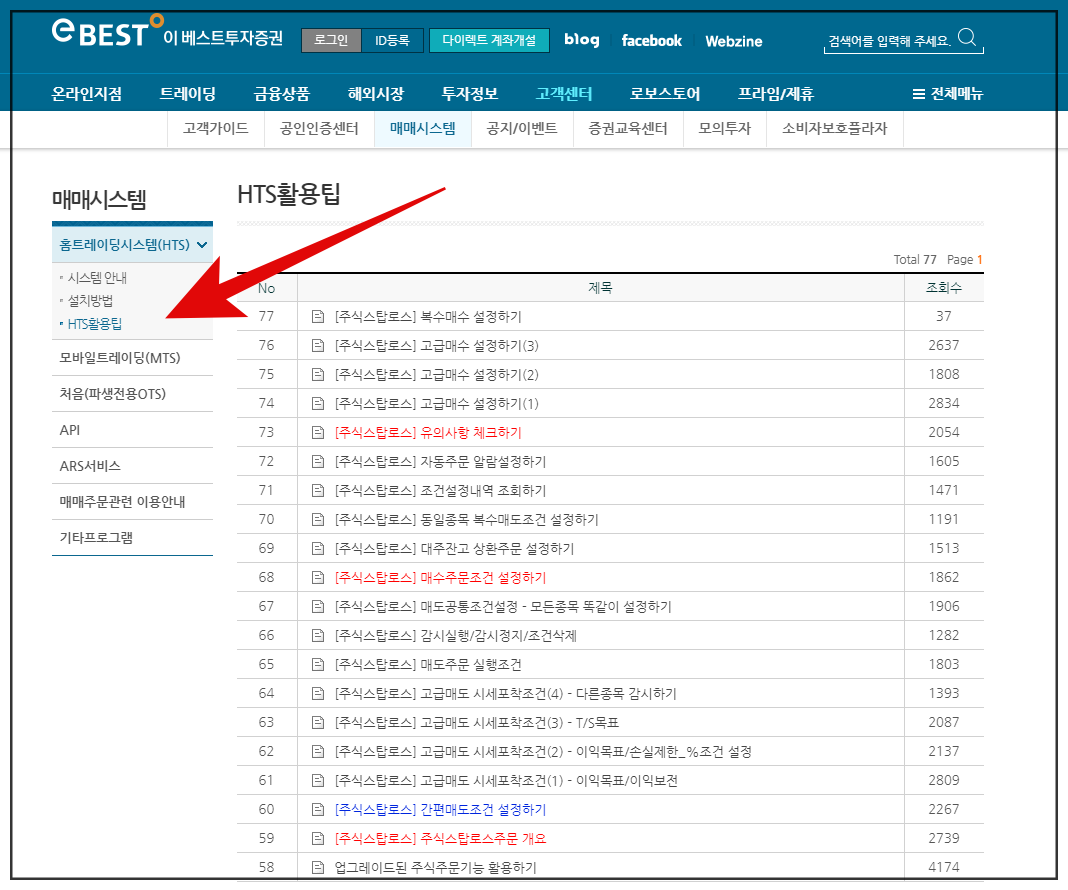Open 처음(파생전용OTS) sidebar section
Image resolution: width=1068 pixels, height=890 pixels.
tap(132, 394)
